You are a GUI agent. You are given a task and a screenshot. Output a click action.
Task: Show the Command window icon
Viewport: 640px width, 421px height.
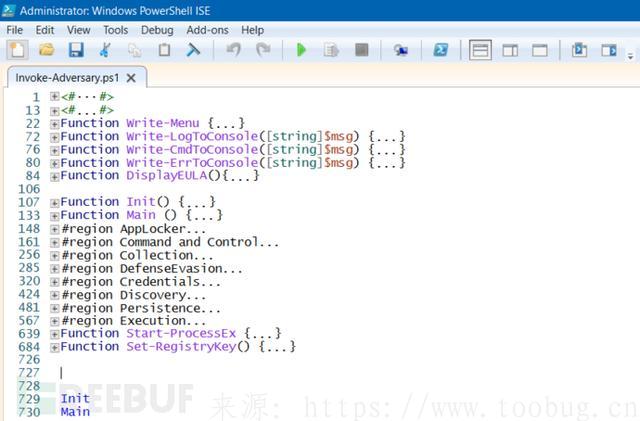[x=579, y=50]
